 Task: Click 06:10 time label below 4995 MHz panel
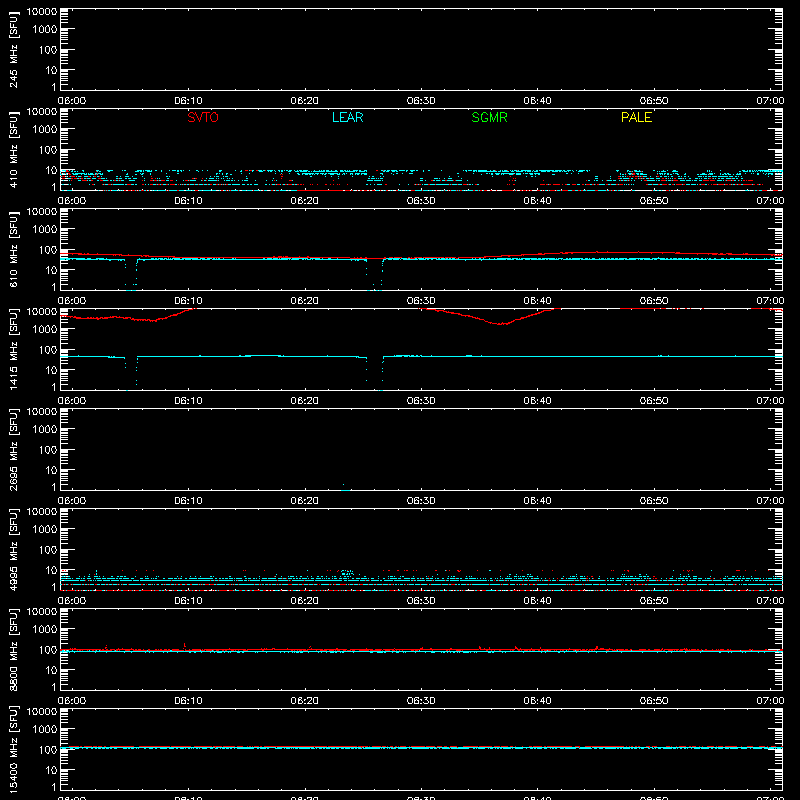pos(188,601)
